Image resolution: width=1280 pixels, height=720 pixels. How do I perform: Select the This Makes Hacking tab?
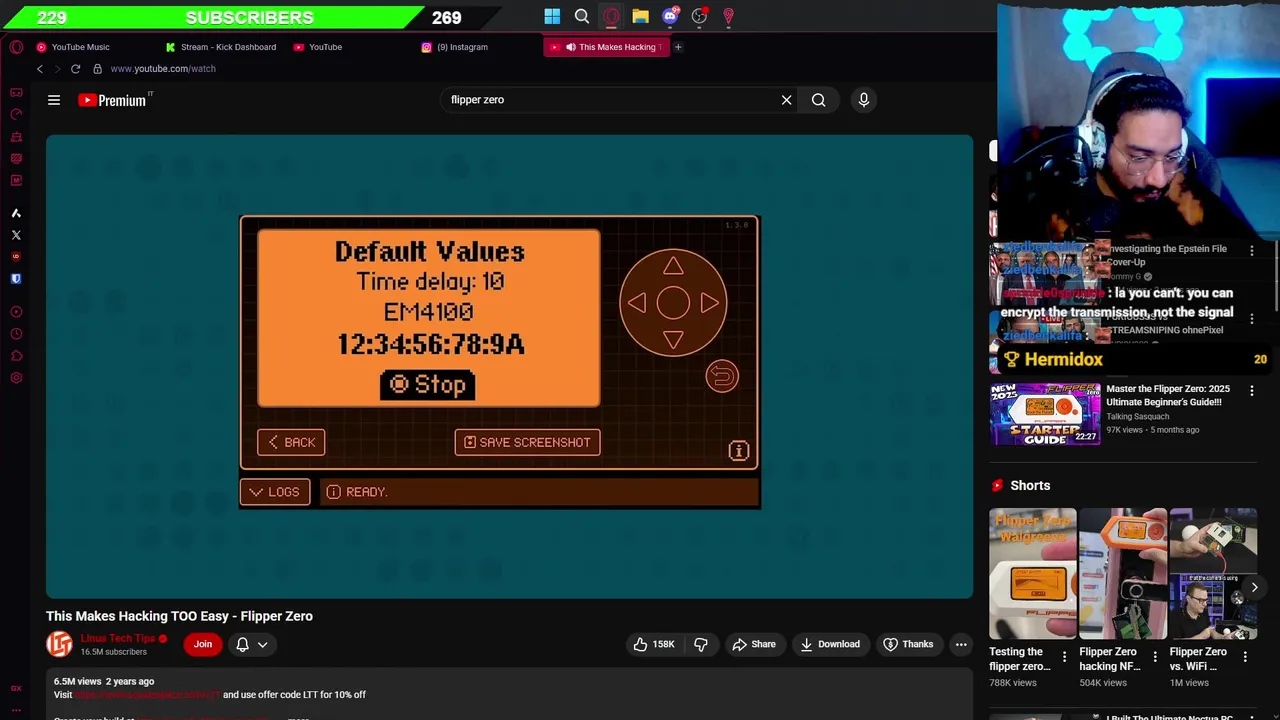(608, 47)
